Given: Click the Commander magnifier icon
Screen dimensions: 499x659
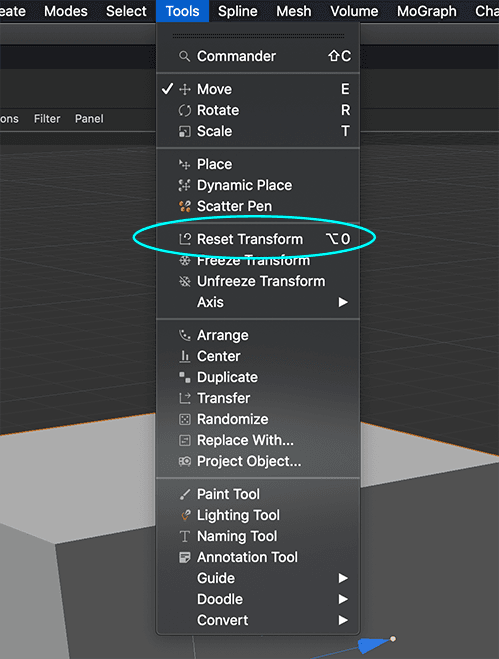Looking at the screenshot, I should click(184, 56).
